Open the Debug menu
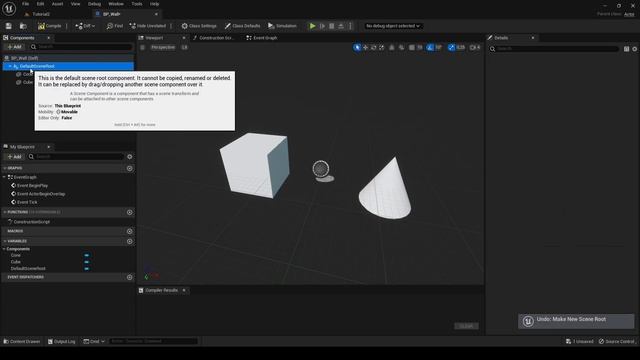Image resolution: width=640 pixels, height=360 pixels. (x=94, y=4)
